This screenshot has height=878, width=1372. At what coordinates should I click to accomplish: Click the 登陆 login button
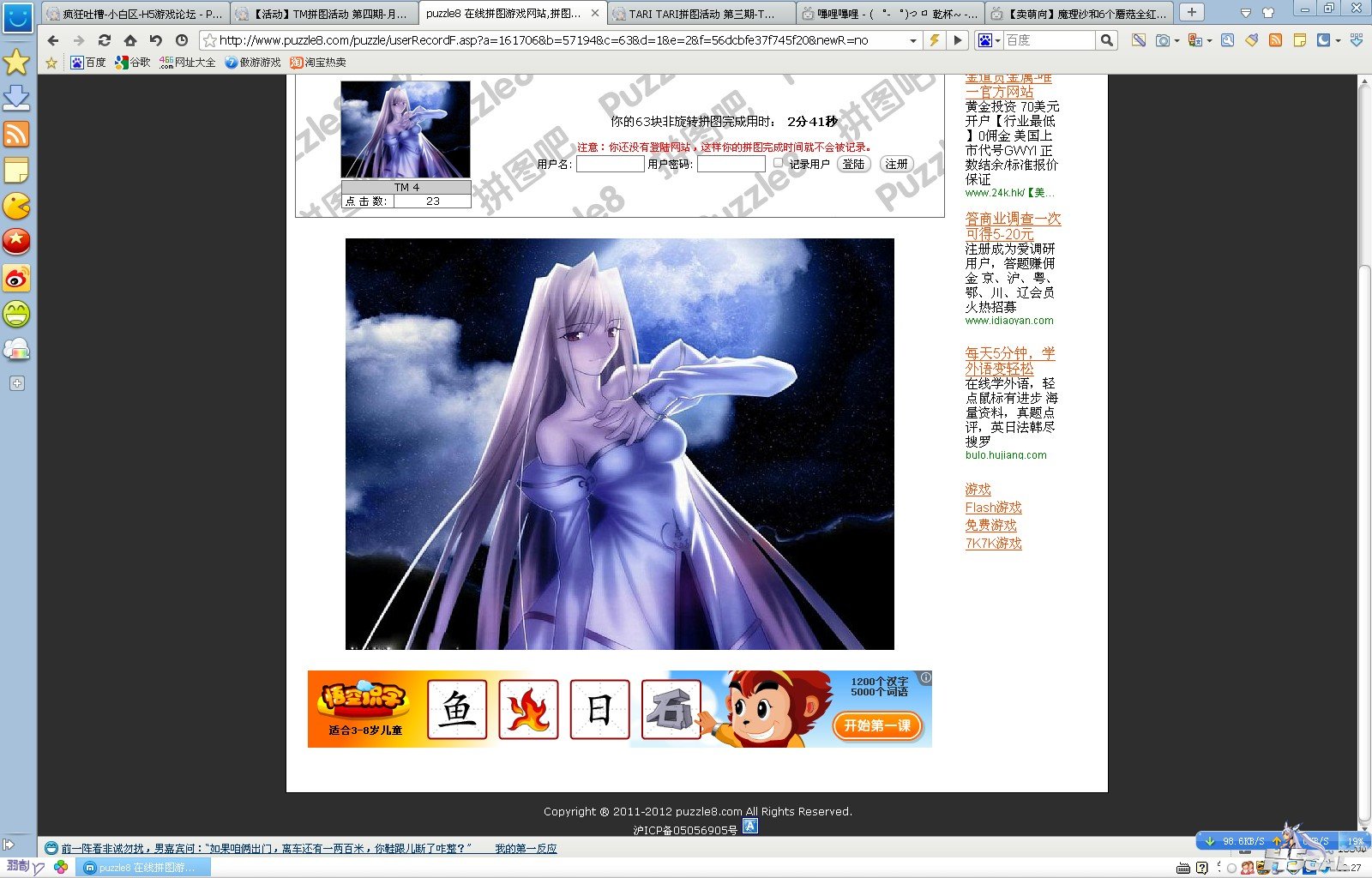854,164
